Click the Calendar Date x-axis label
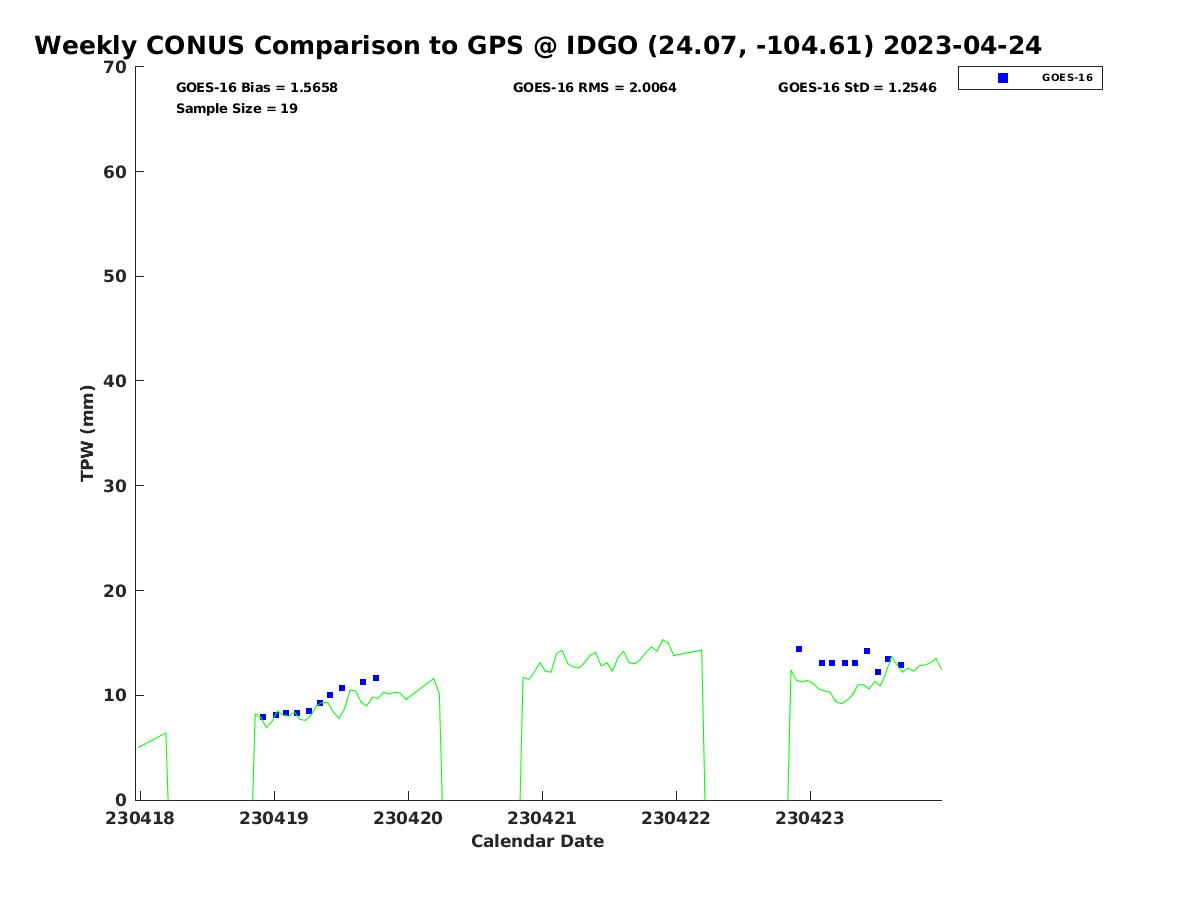Viewport: 1200px width, 900px height. pos(538,842)
